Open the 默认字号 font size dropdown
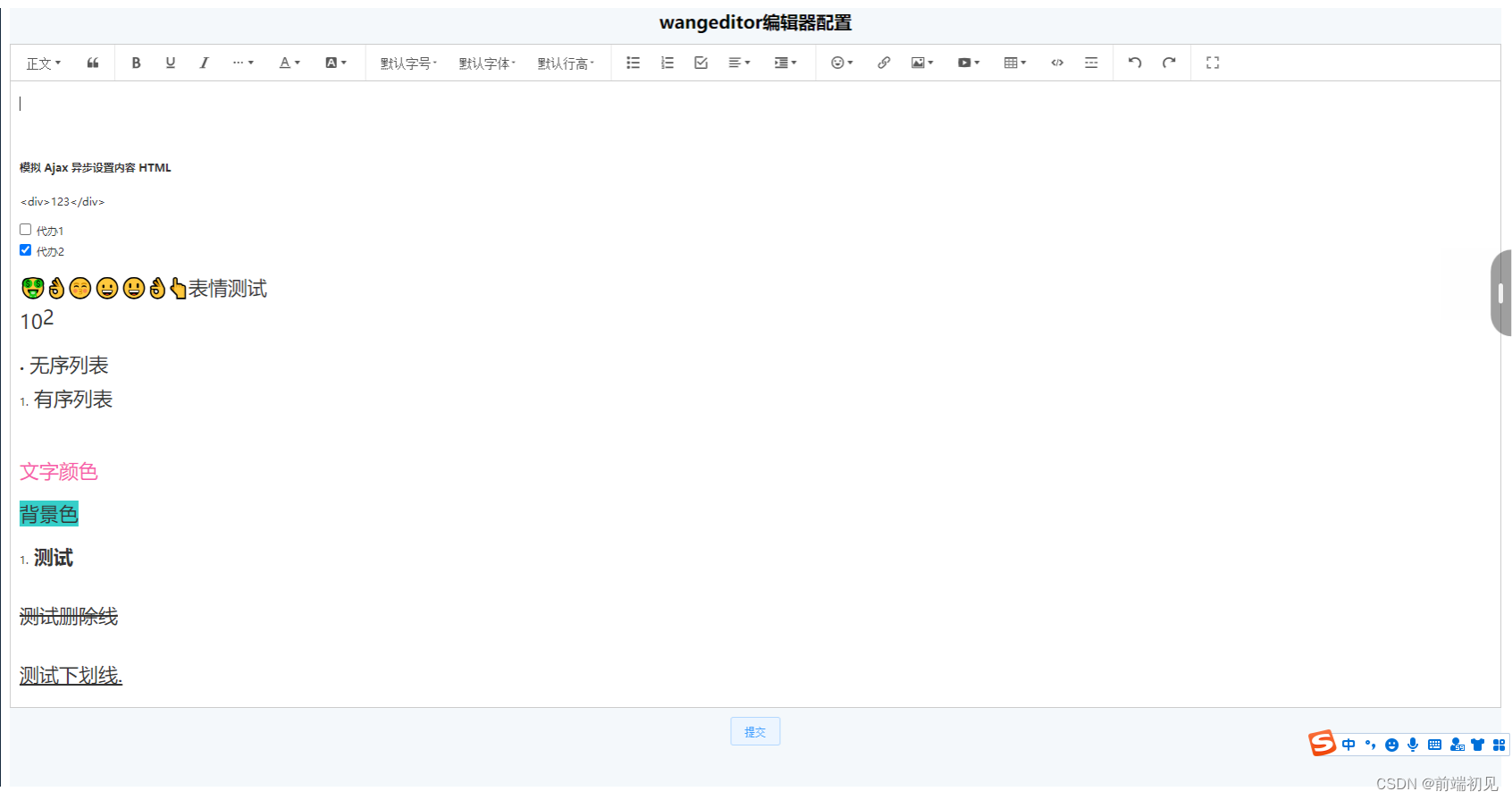This screenshot has width=1512, height=800. pos(408,63)
